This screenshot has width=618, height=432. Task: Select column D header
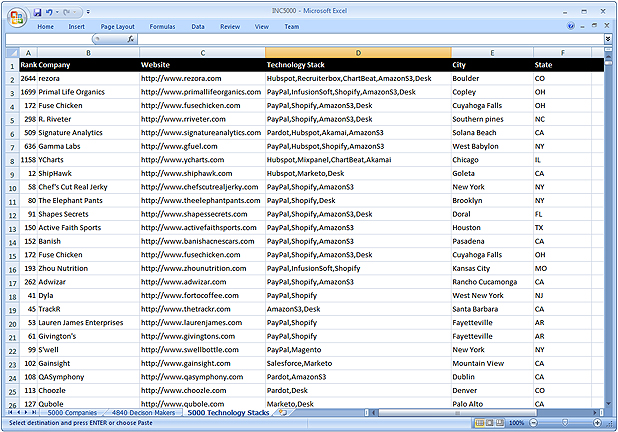[x=358, y=52]
